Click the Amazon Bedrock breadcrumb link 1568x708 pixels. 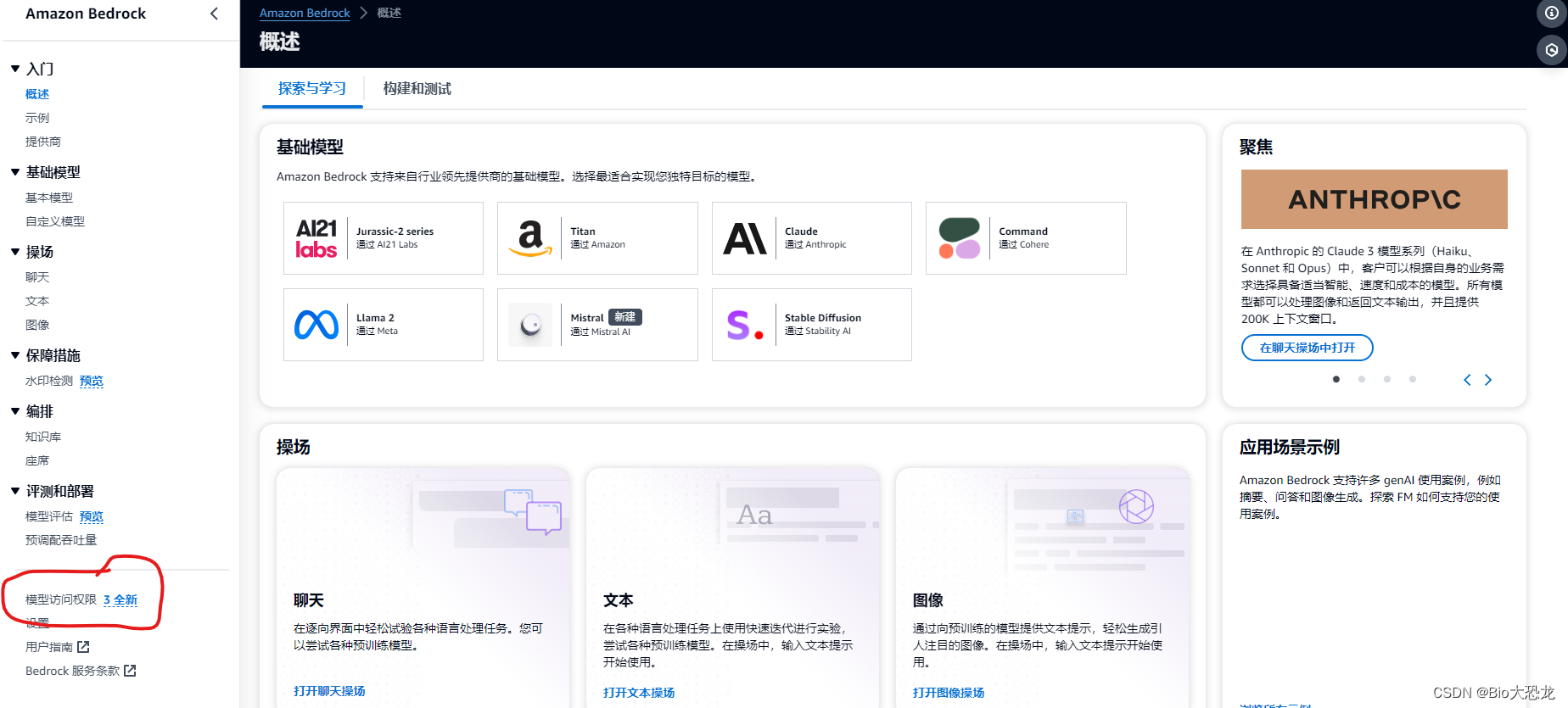pos(305,13)
